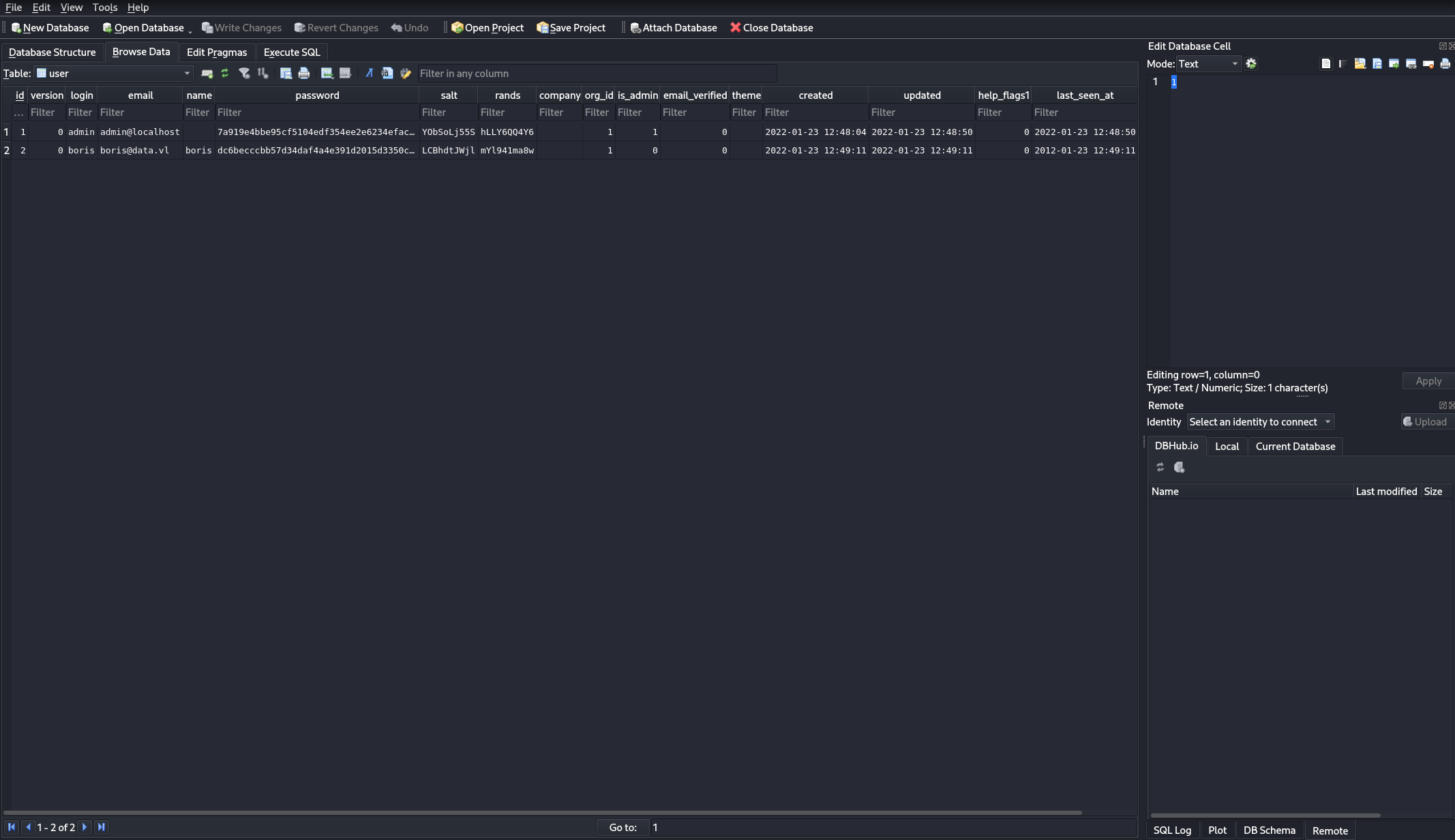The image size is (1455, 840).
Task: Click the clear sorting icon in toolbar
Action: click(x=262, y=73)
